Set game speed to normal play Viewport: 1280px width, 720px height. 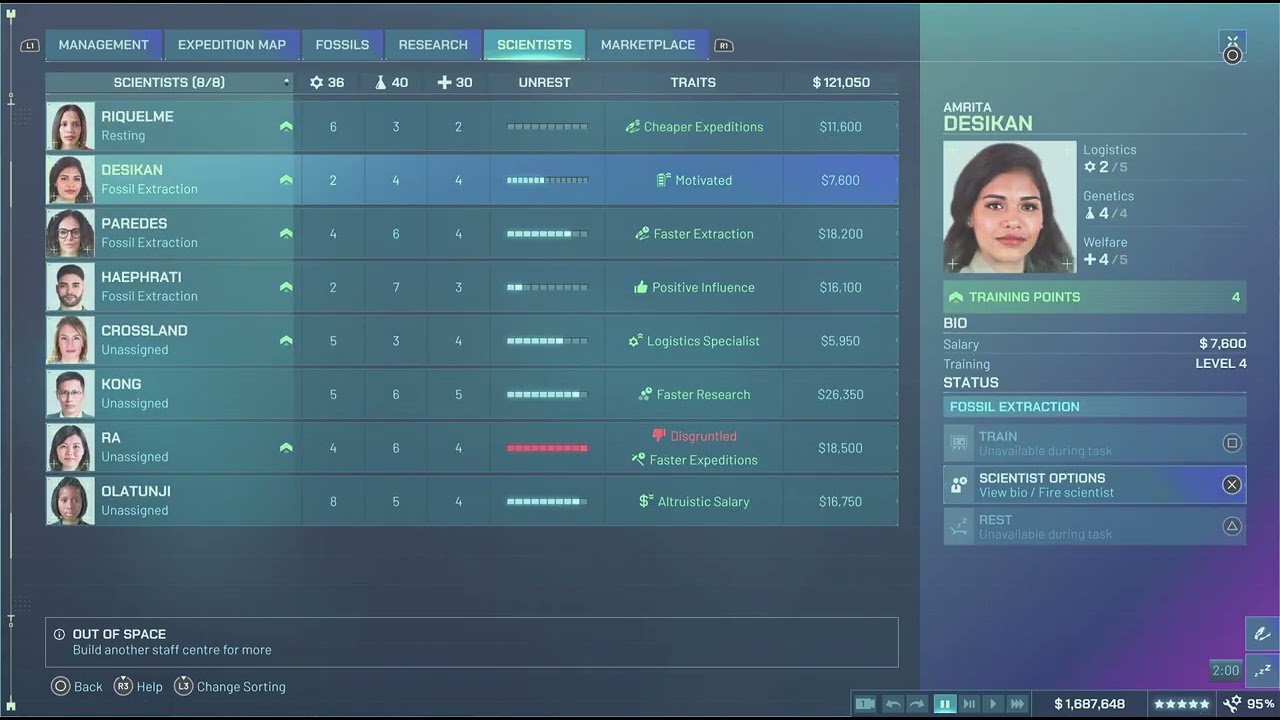tap(993, 704)
